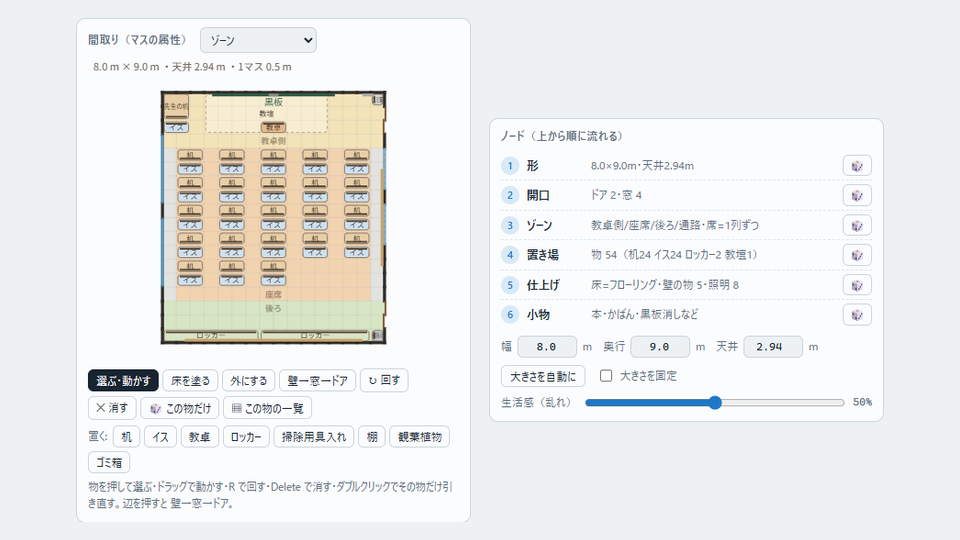Select the 先生の机 piece on the floor plan

(176, 107)
